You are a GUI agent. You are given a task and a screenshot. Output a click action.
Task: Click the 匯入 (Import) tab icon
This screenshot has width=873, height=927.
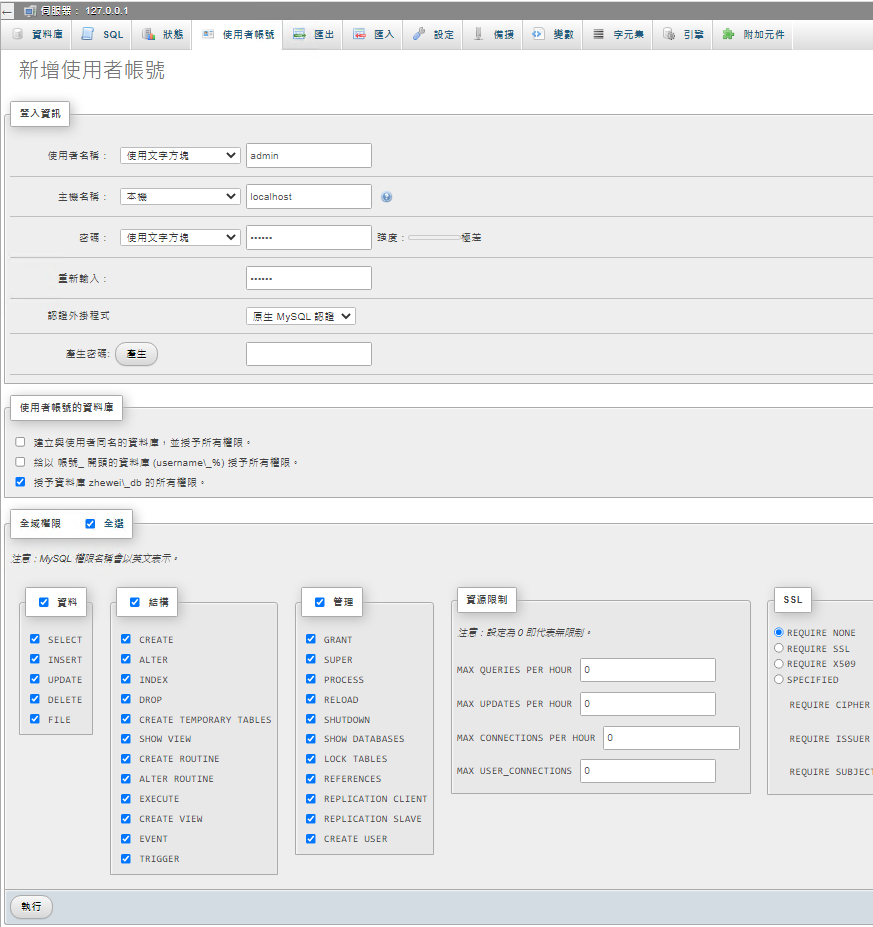359,34
